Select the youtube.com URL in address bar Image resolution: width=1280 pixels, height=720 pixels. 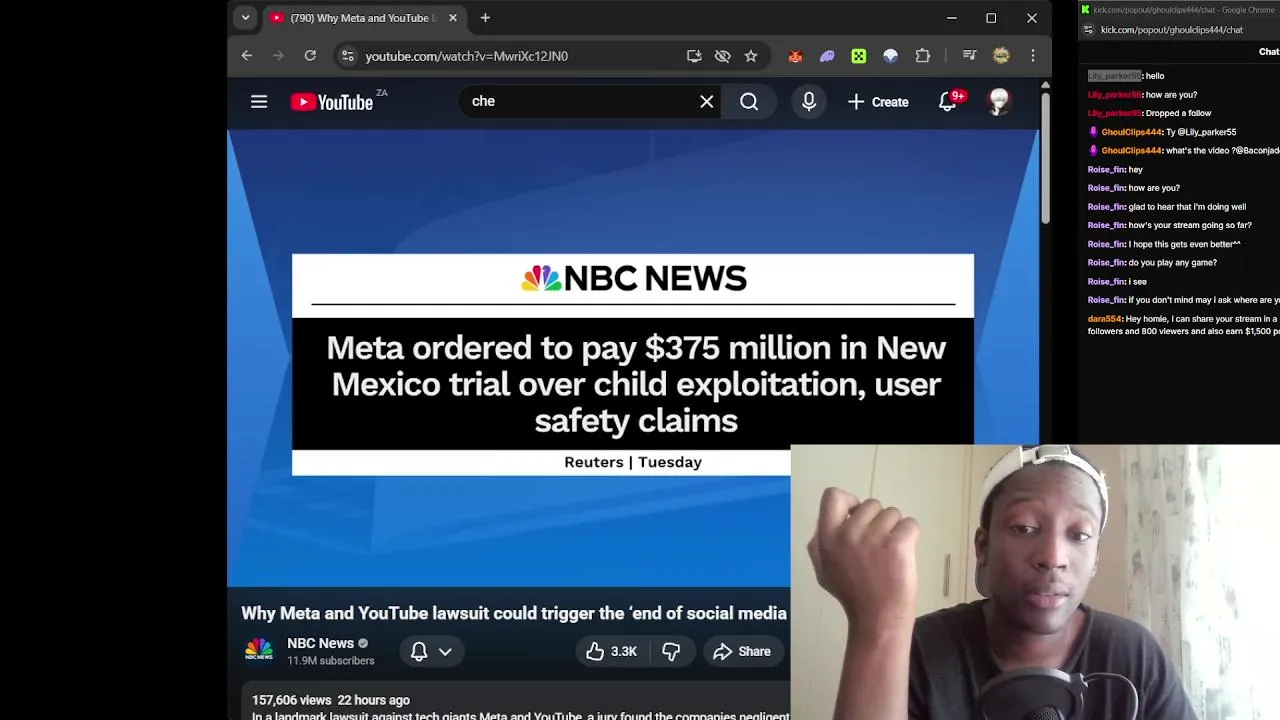[466, 56]
